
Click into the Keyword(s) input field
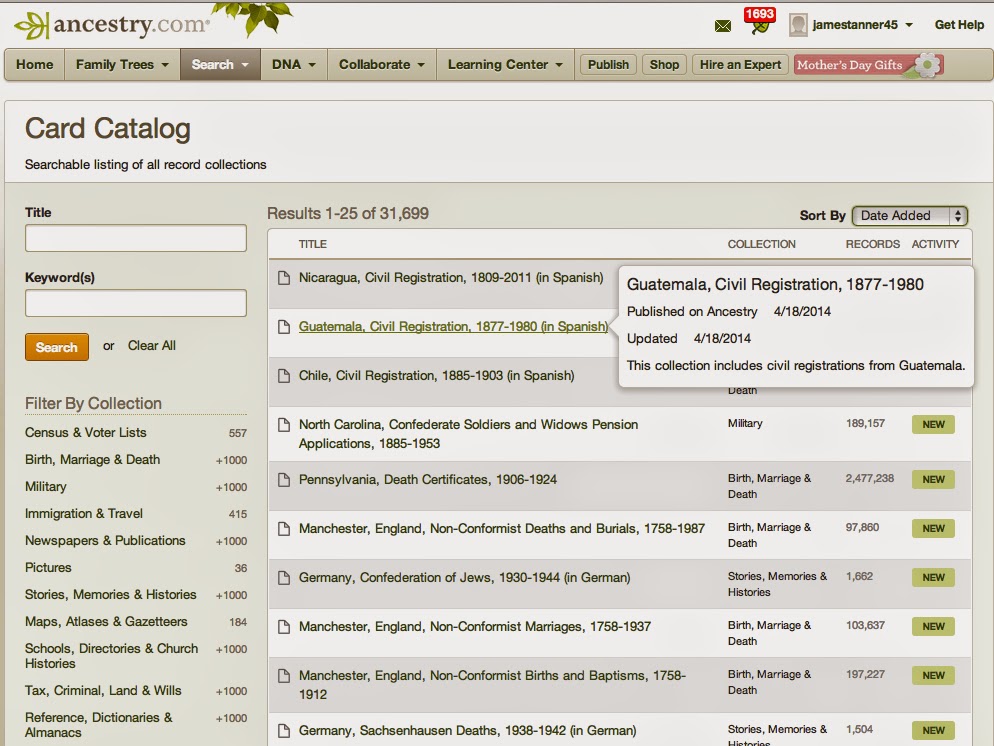point(136,303)
